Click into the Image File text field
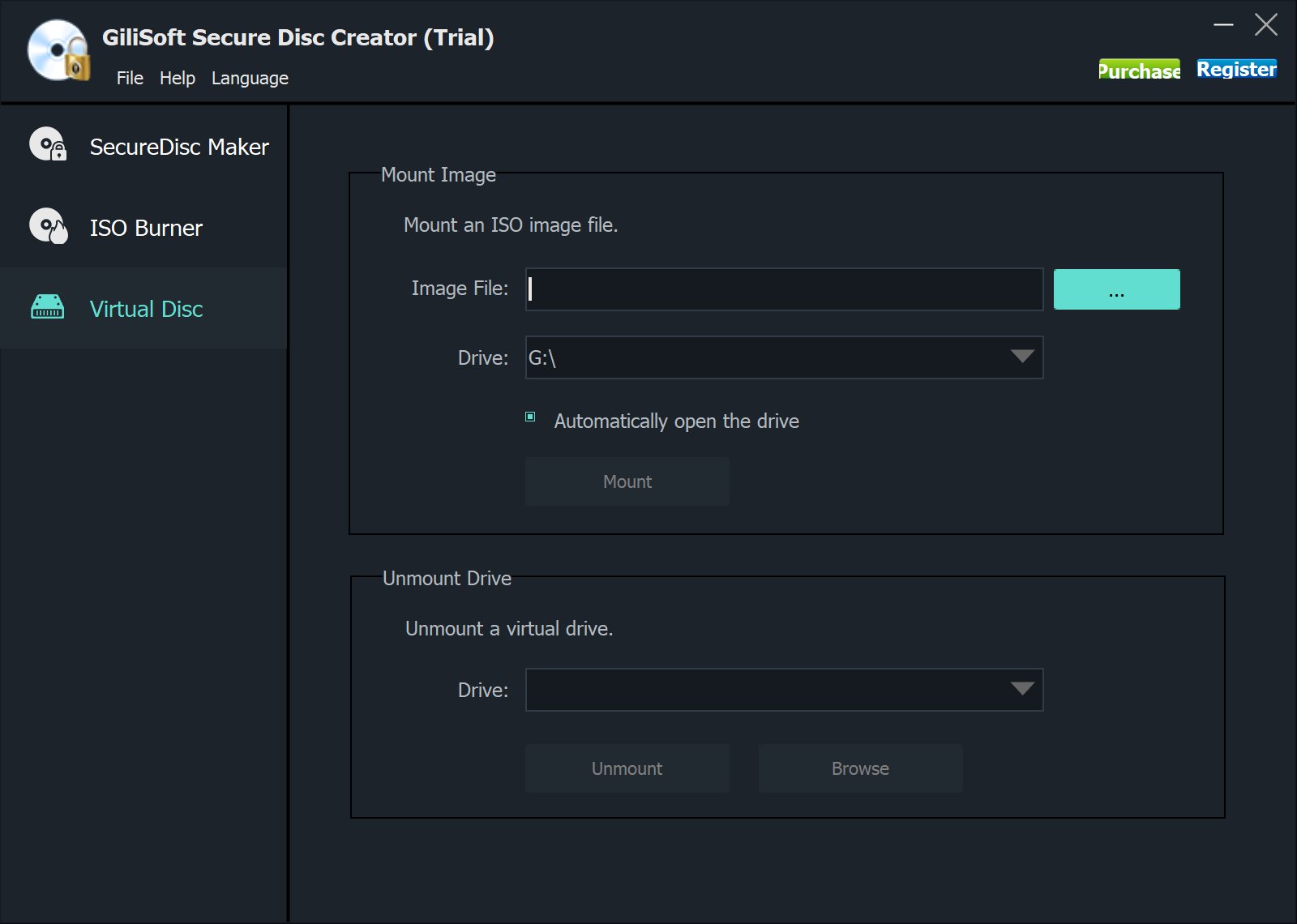 click(784, 289)
